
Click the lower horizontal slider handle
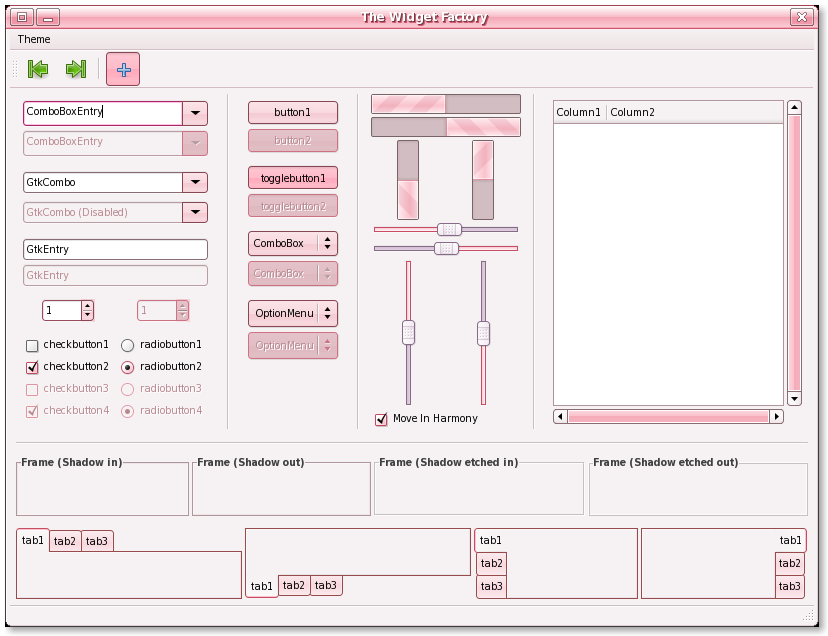tap(446, 248)
